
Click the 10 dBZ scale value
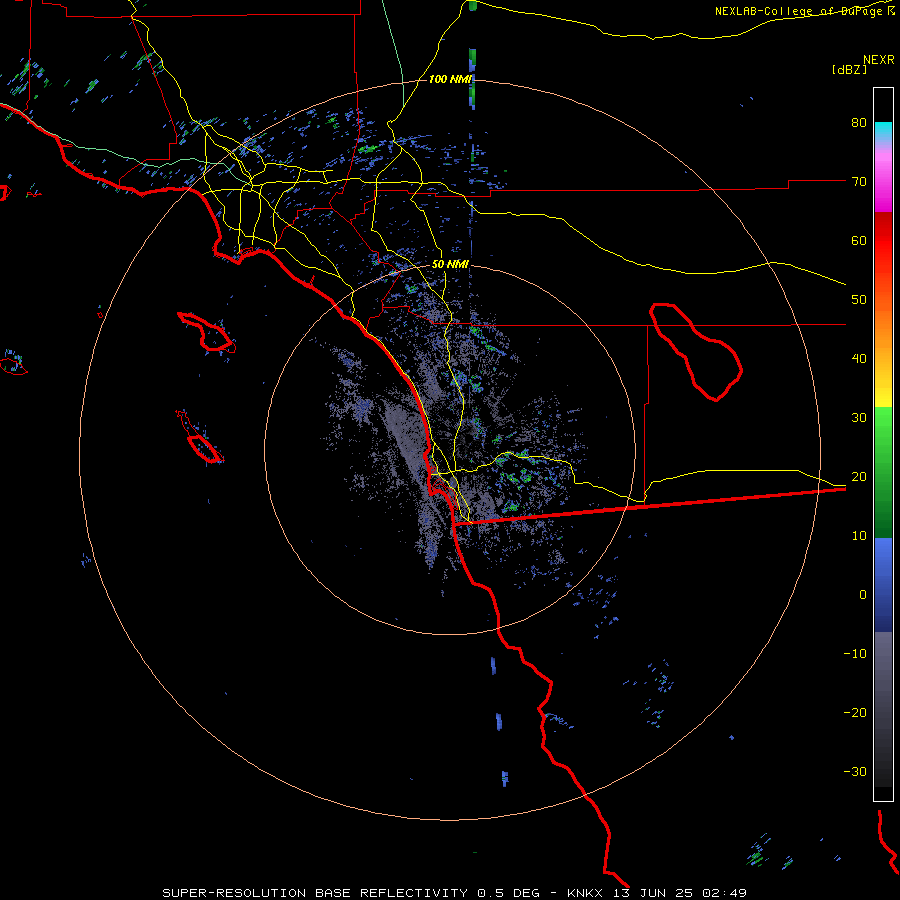[x=859, y=536]
